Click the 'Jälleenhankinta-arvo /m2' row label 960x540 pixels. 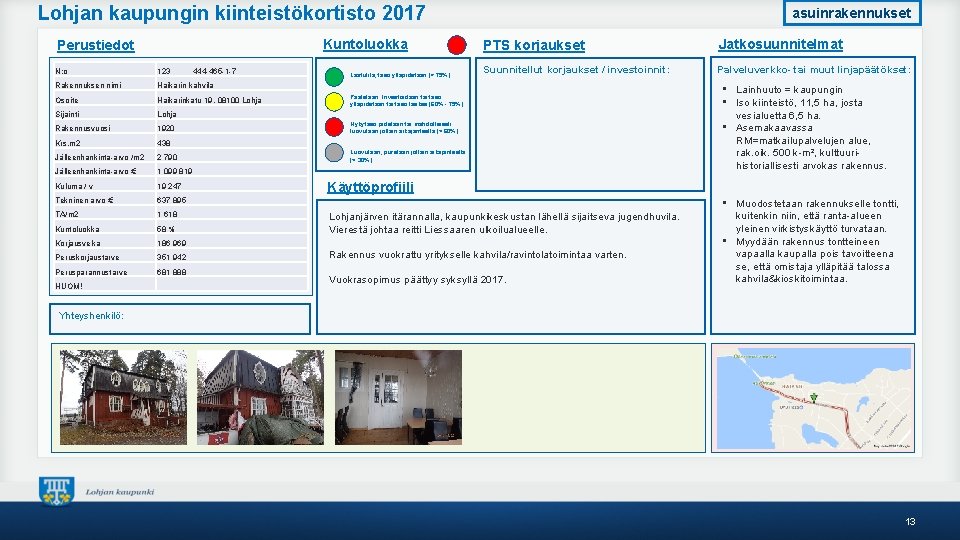[x=100, y=157]
